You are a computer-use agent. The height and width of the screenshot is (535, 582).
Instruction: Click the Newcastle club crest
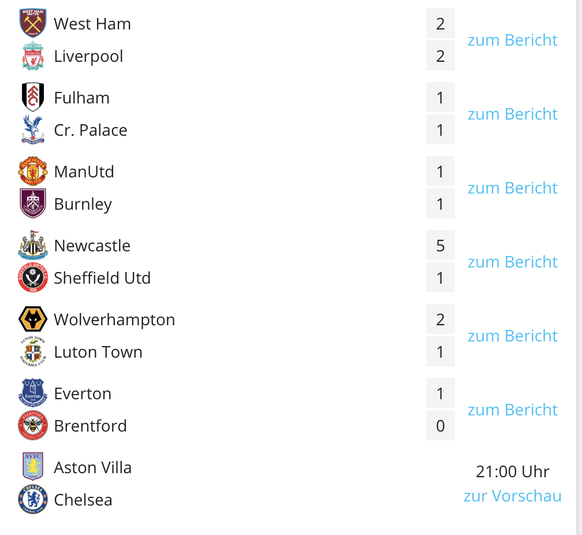pos(33,245)
